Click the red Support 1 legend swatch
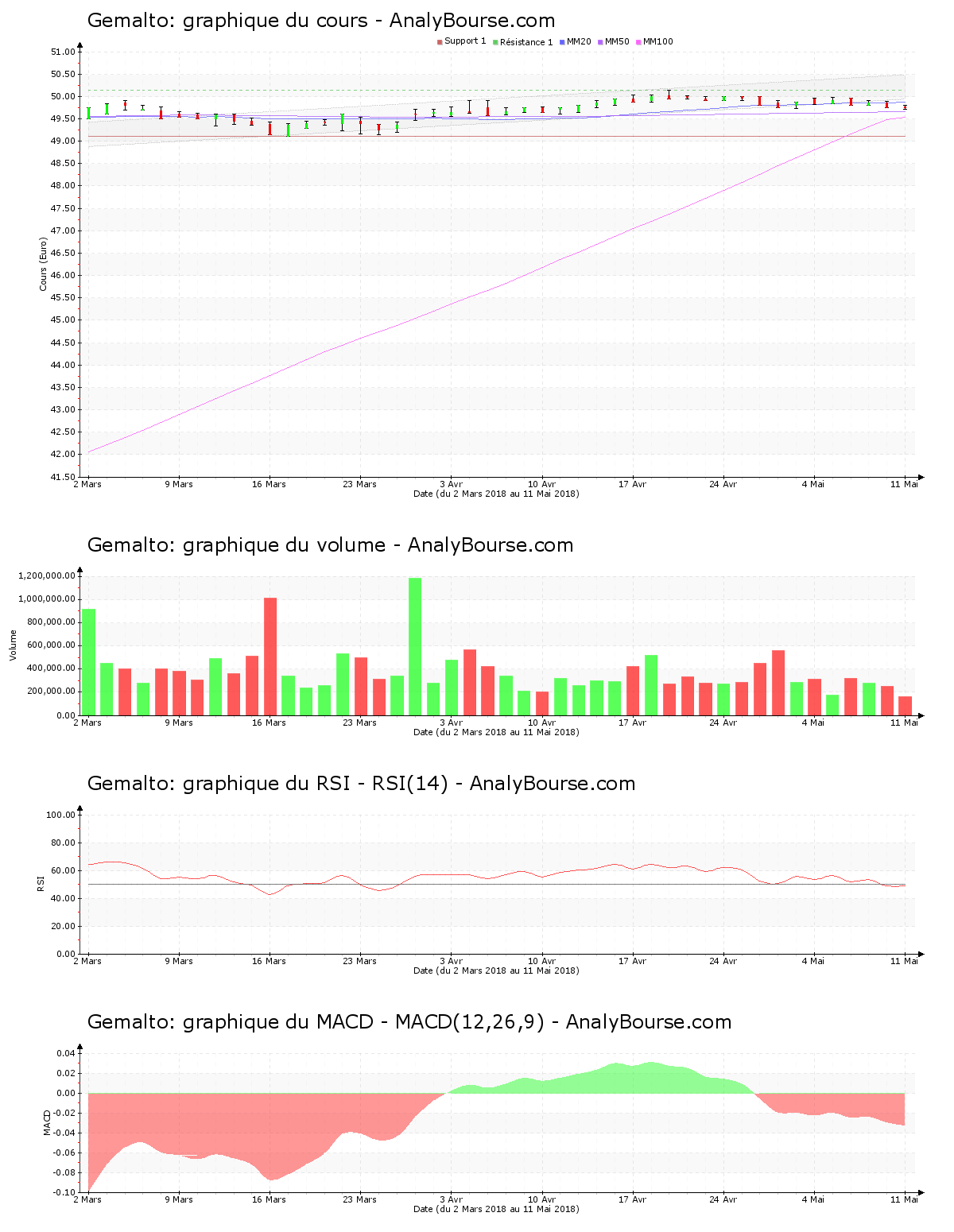The image size is (954, 1232). point(440,42)
